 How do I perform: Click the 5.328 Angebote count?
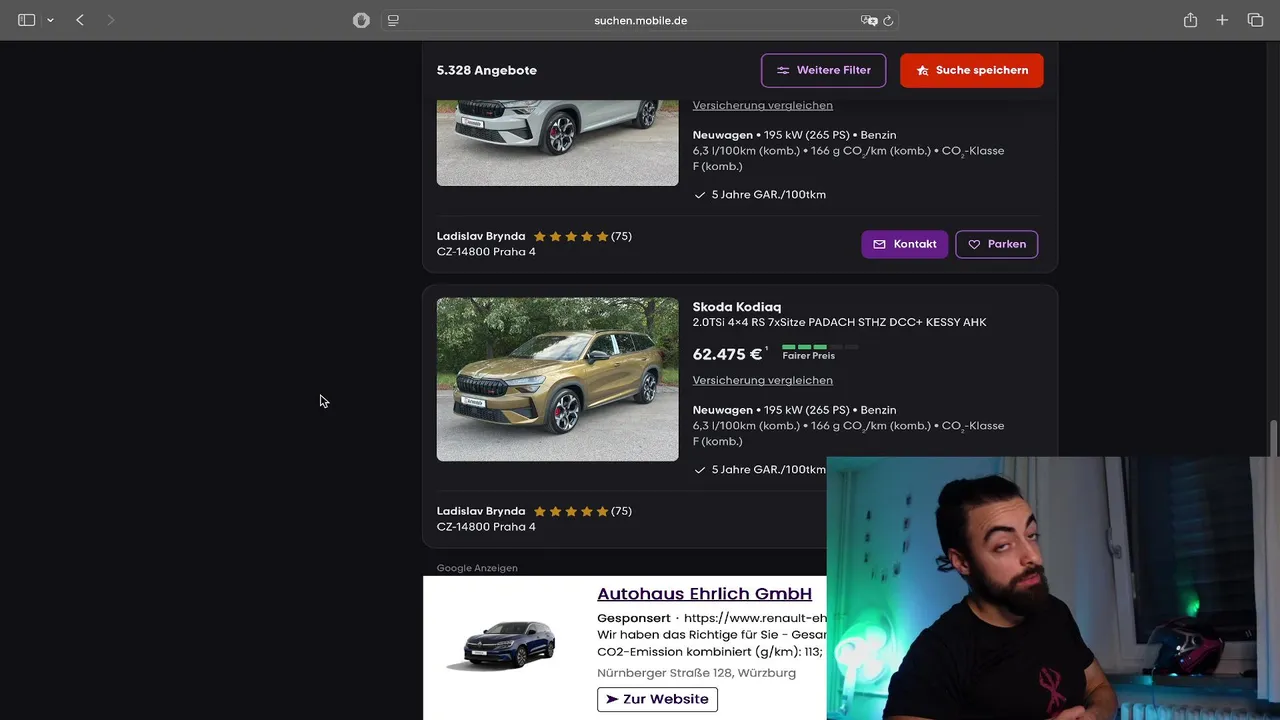487,70
